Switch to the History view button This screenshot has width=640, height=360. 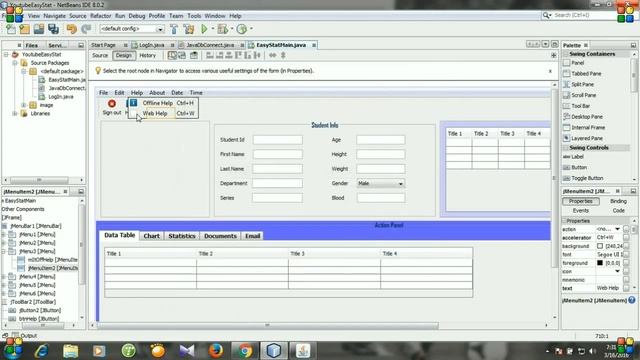(147, 56)
